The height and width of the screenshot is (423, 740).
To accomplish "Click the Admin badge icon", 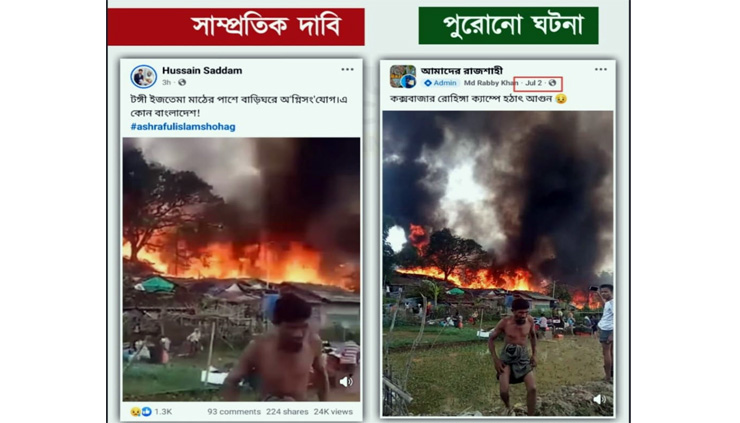I will point(428,83).
